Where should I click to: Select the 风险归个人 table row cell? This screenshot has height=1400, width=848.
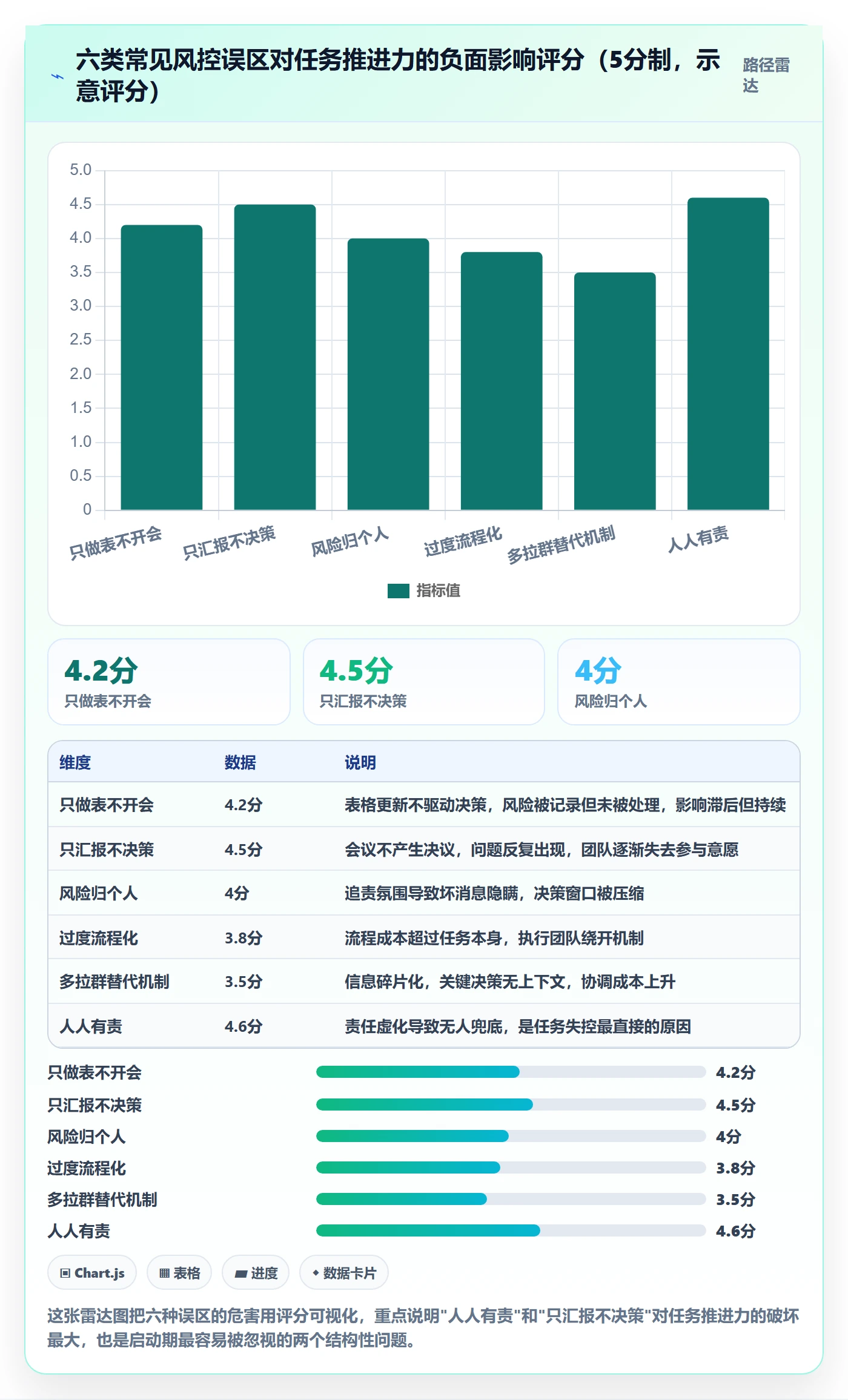[x=99, y=893]
